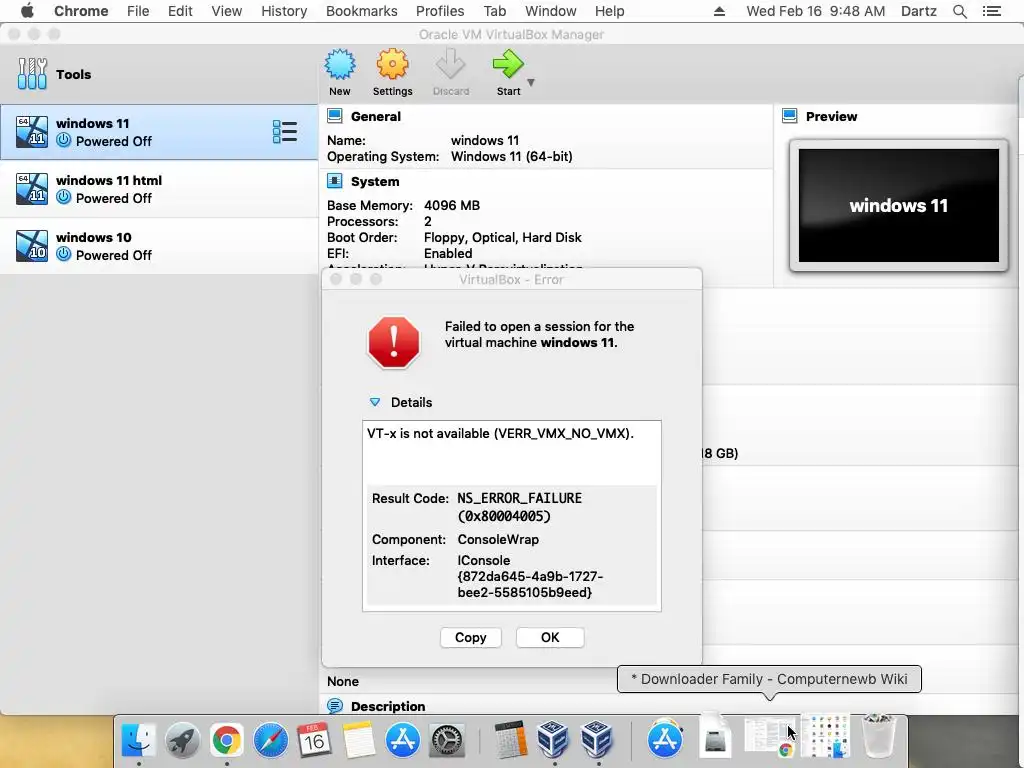Viewport: 1024px width, 768px height.
Task: Open Safari compass icon in Dock
Action: [x=270, y=740]
